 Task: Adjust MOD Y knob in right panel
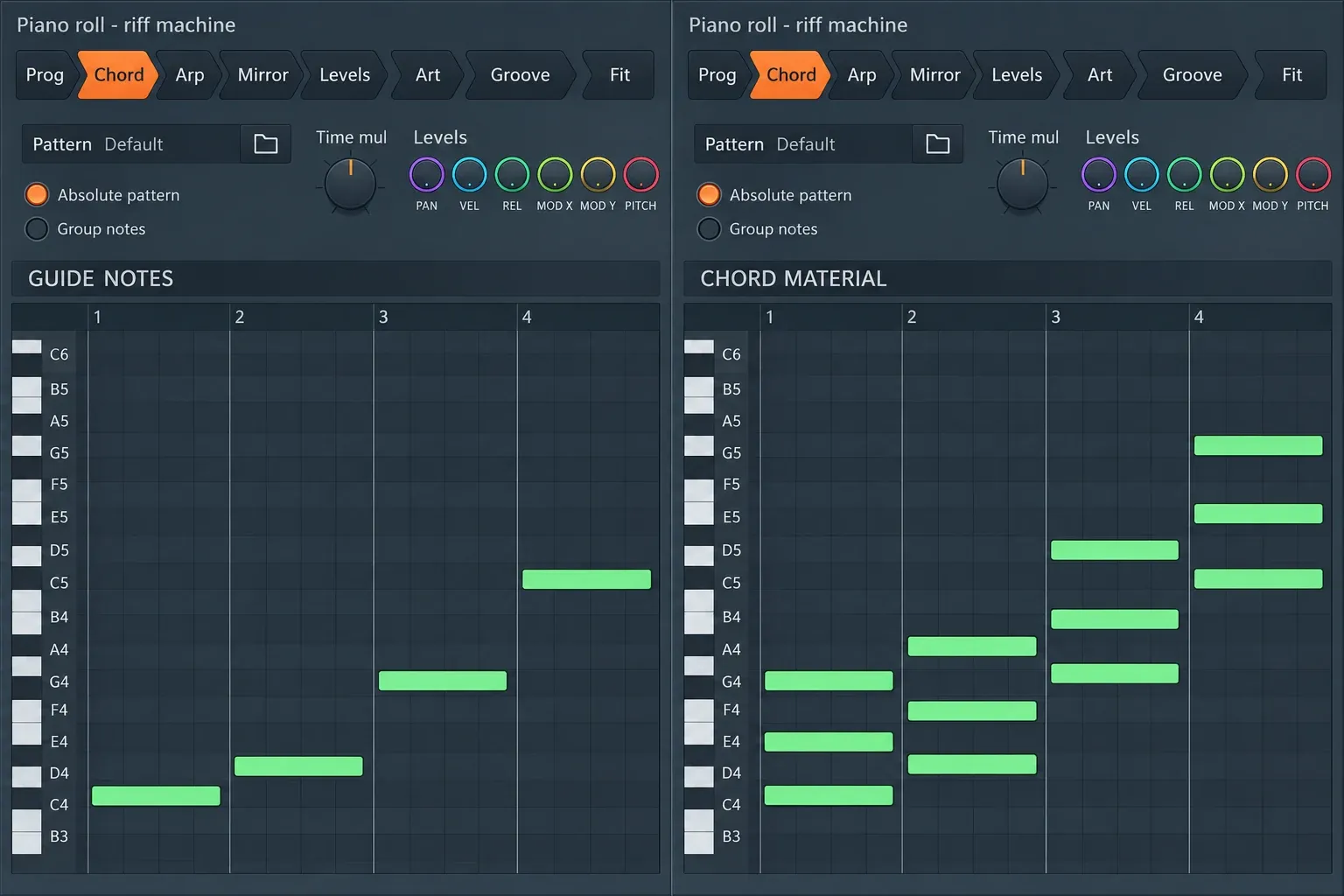coord(1270,175)
